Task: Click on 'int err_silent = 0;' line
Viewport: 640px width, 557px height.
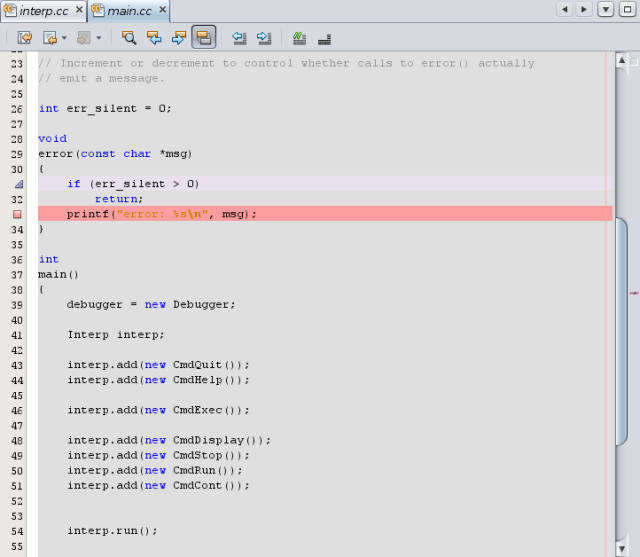Action: pyautogui.click(x=105, y=109)
